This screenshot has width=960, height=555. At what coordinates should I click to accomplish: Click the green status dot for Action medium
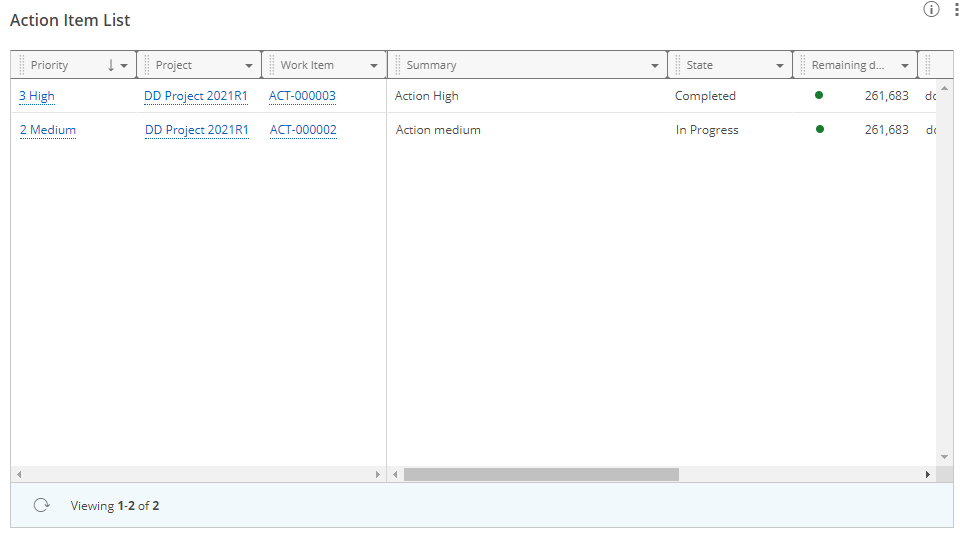pos(819,130)
